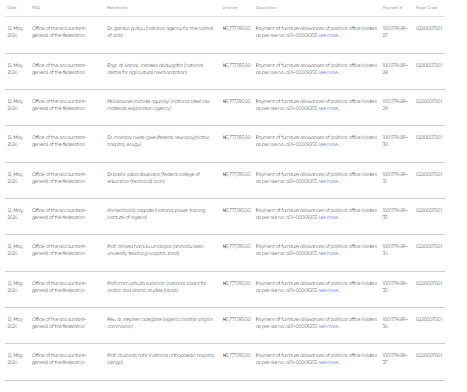The height and width of the screenshot is (392, 467).
Task: Click payment number ending in 37
Action: [395, 359]
